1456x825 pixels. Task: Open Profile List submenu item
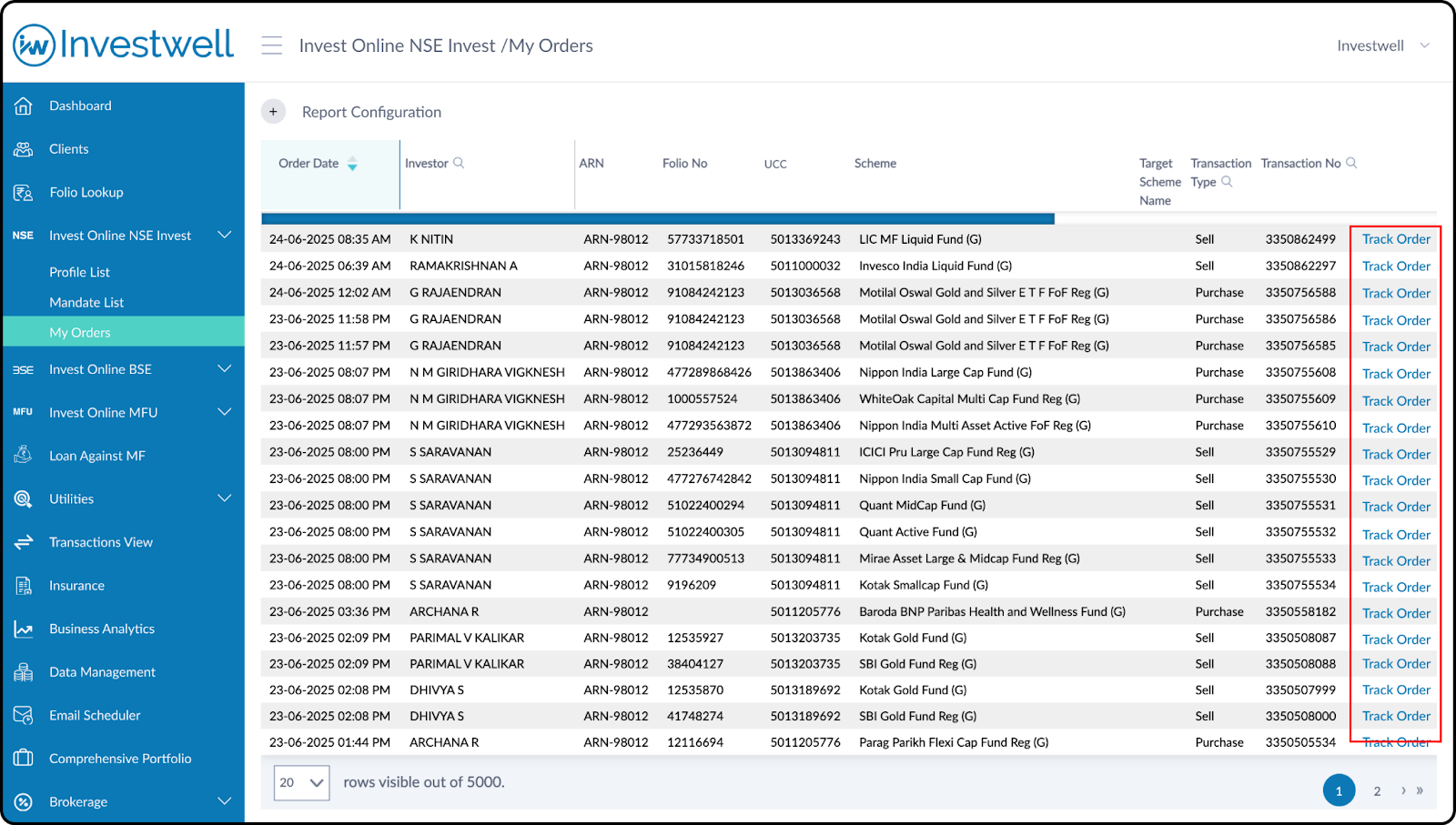pos(79,272)
